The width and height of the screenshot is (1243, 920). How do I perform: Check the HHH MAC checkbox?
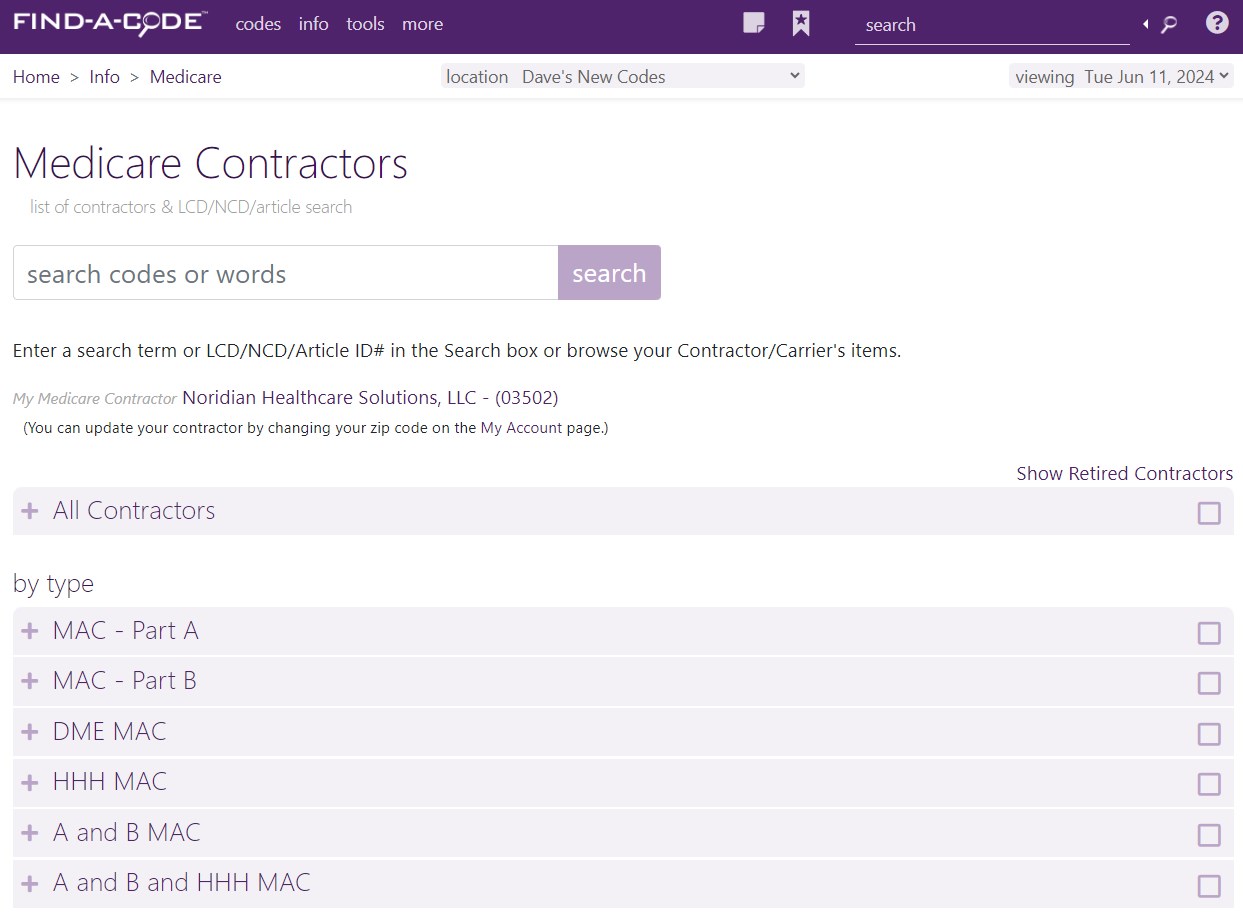point(1209,784)
